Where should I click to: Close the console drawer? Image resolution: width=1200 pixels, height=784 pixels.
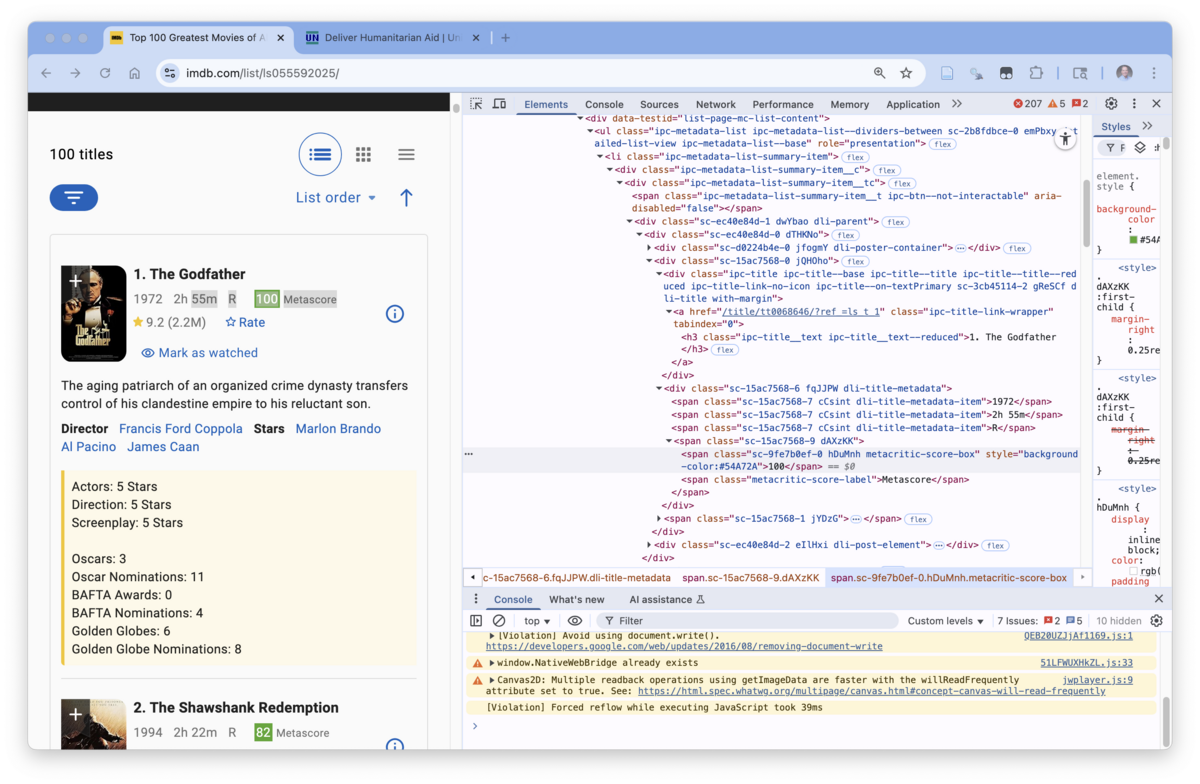(1159, 599)
